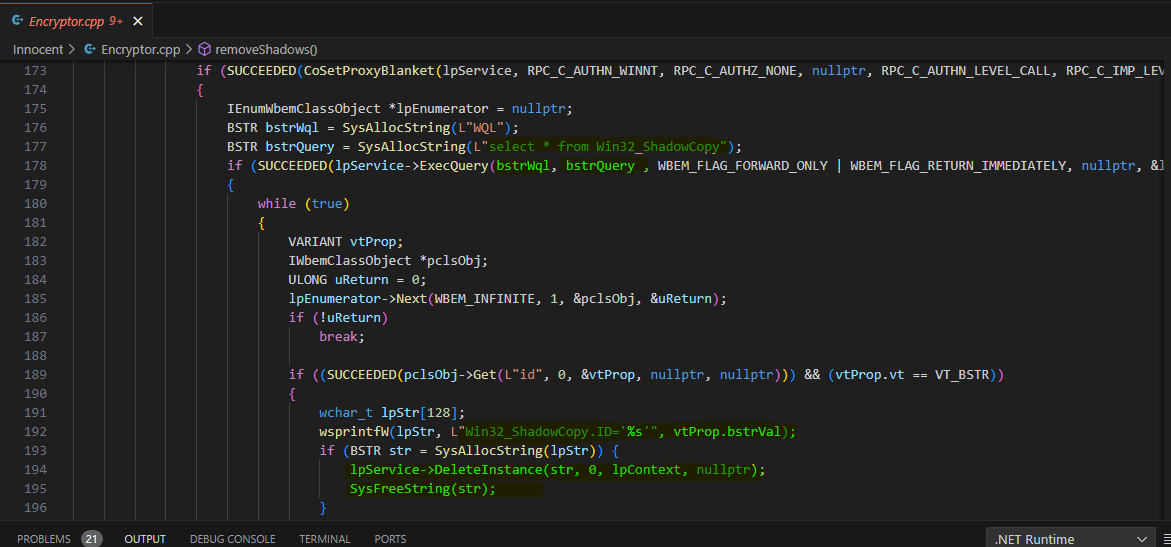Click IWbemClassObject on line 183
The image size is (1171, 547).
[350, 260]
